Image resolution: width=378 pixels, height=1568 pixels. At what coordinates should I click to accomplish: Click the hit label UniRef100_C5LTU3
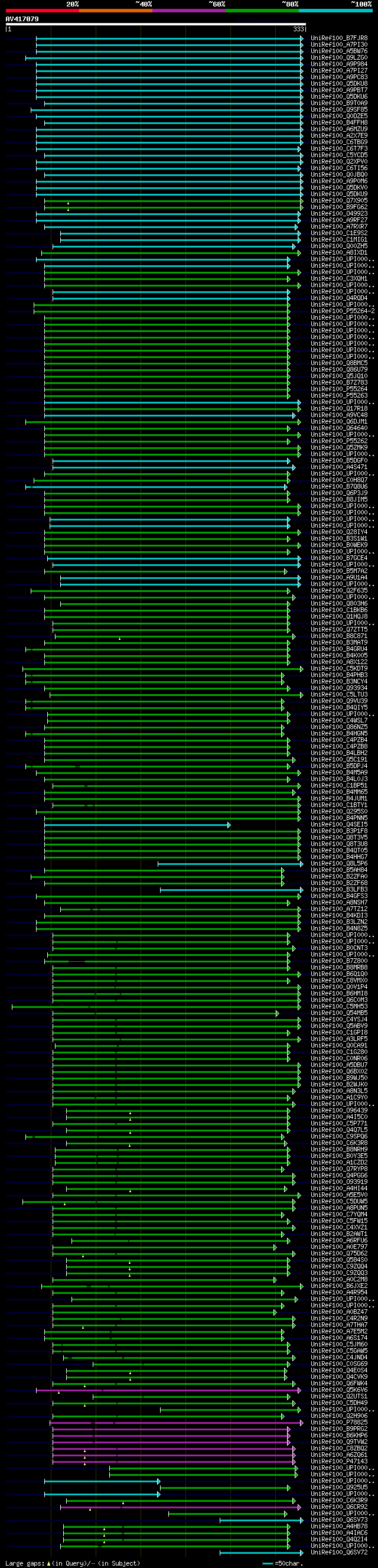click(339, 695)
